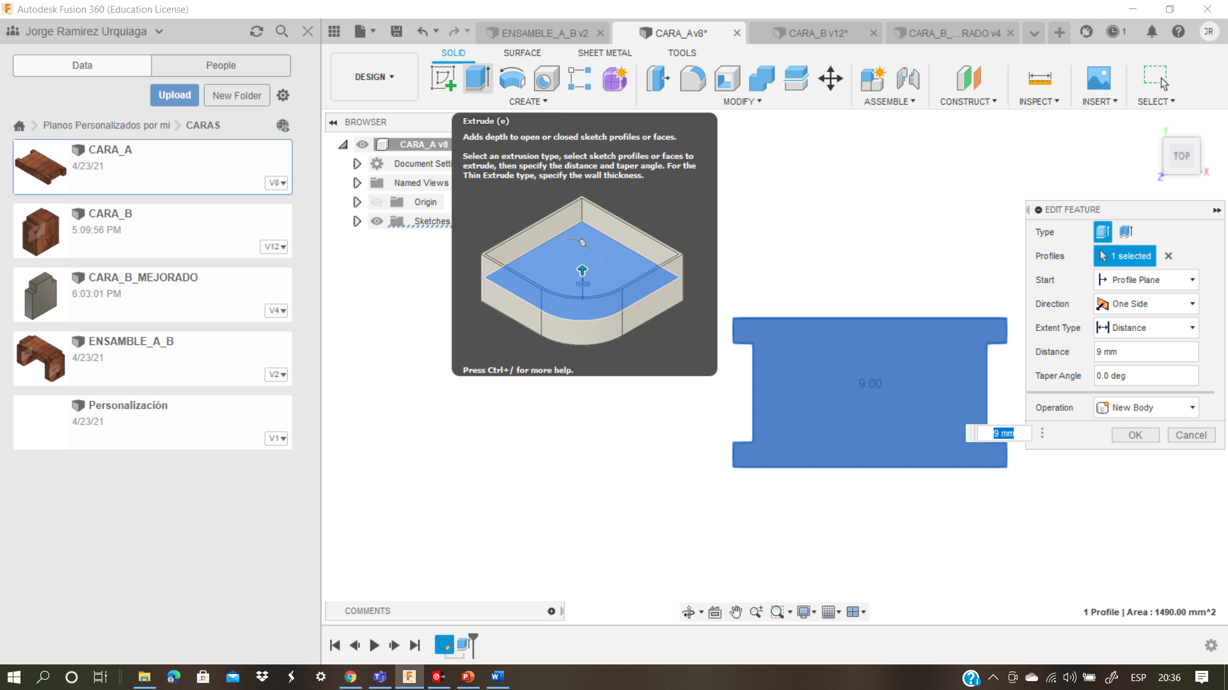This screenshot has height=690, width=1228.
Task: Open the ENSAMBLE_A_B thumbnail in data panel
Action: coord(41,357)
